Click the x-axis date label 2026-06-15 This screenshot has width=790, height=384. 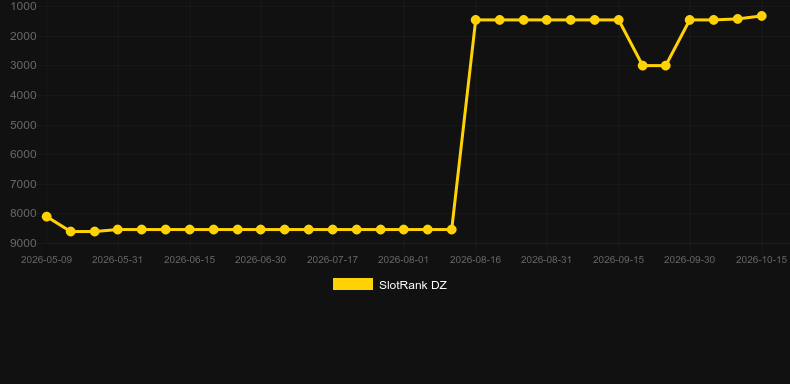pyautogui.click(x=189, y=260)
